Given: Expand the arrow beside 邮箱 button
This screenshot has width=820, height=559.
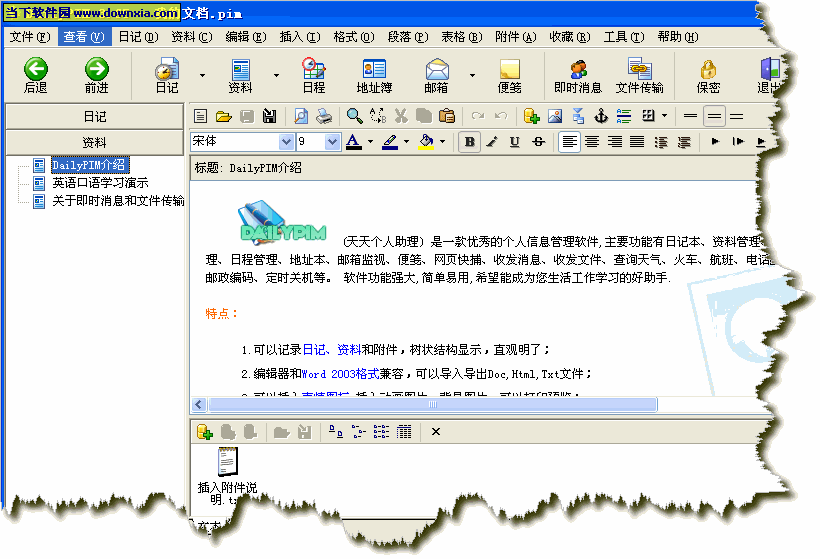Looking at the screenshot, I should click(x=471, y=75).
